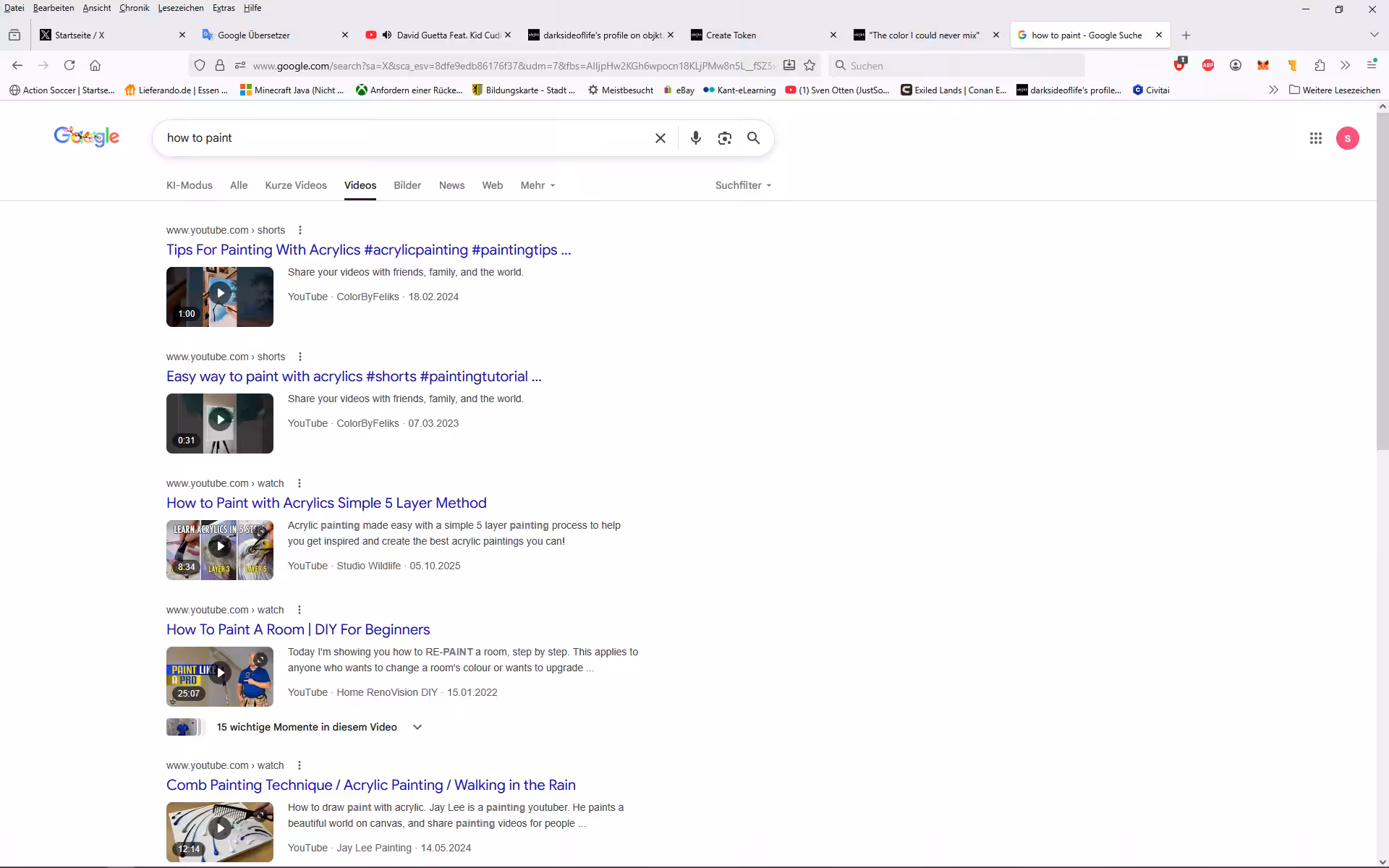Open the Chronik menu
The height and width of the screenshot is (868, 1389).
(x=134, y=8)
